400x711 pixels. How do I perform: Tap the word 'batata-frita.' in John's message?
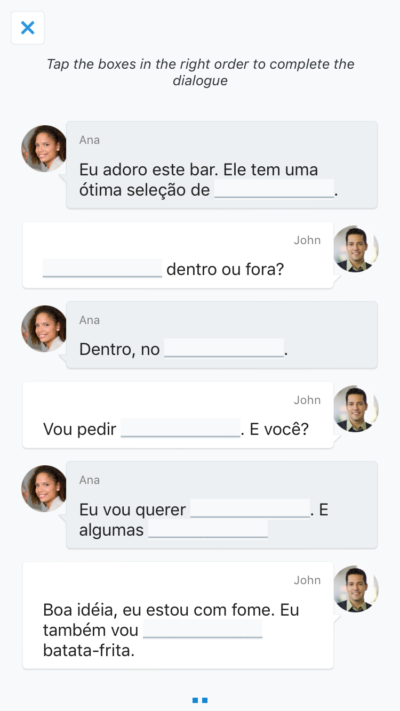pos(89,651)
